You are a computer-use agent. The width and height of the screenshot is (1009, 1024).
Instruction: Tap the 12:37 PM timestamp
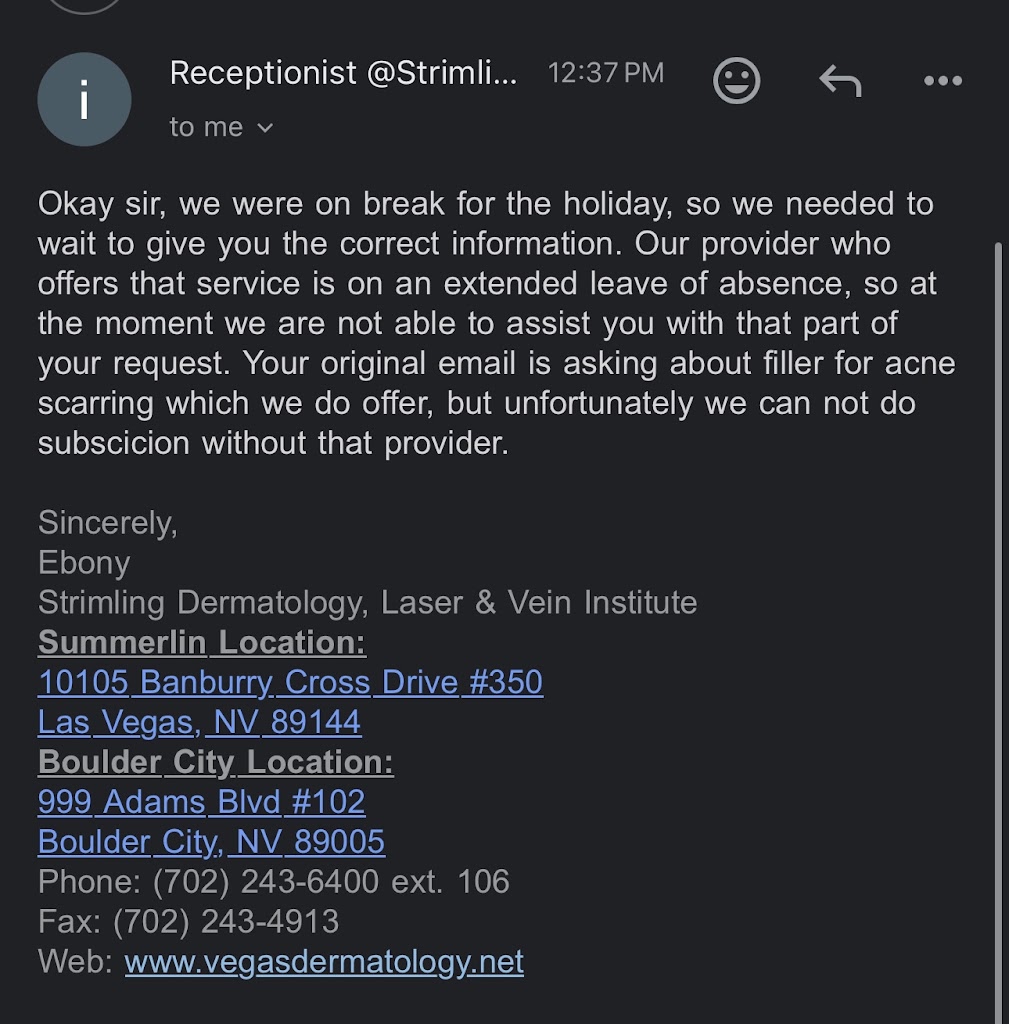point(605,72)
